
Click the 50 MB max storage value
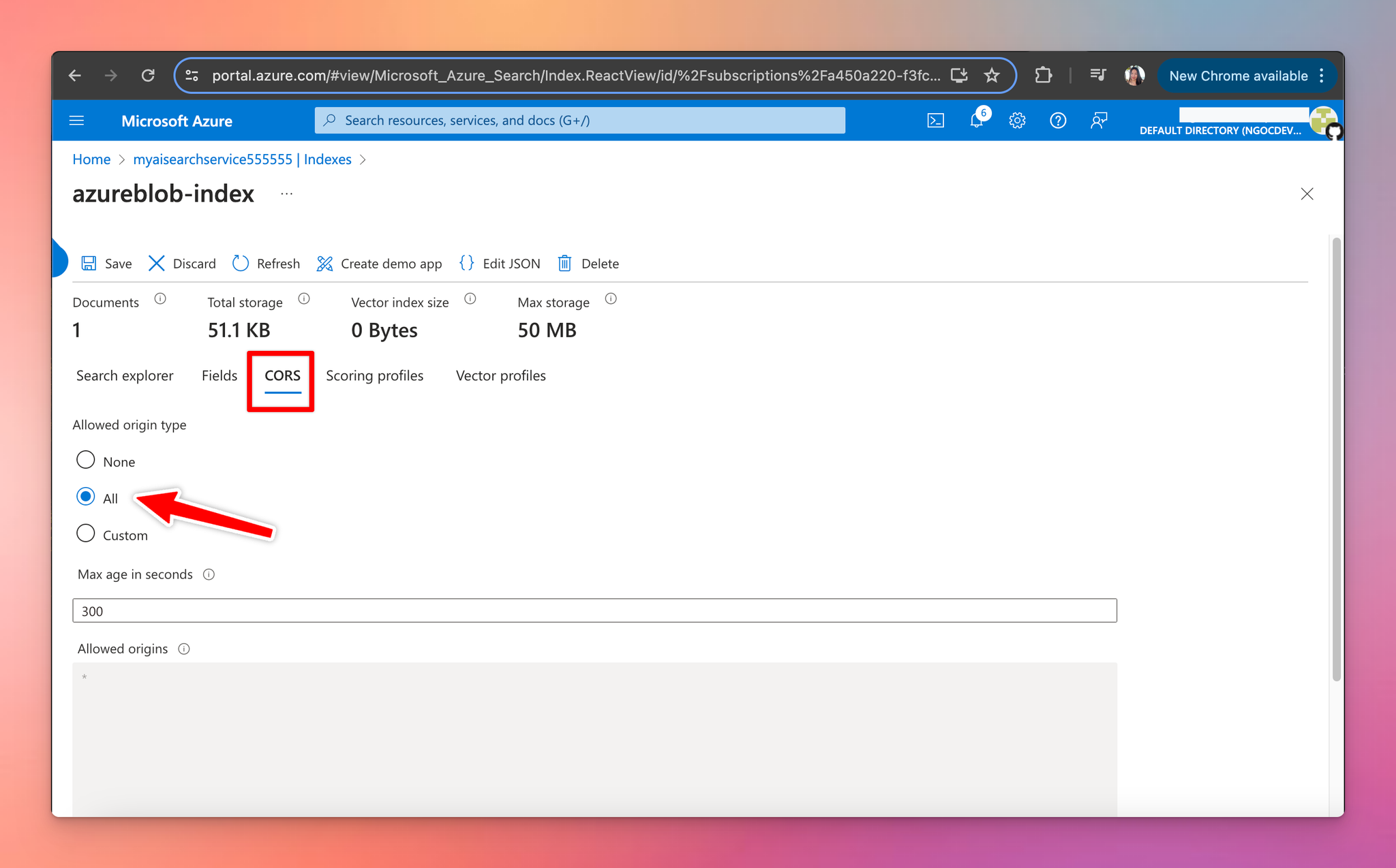tap(547, 330)
